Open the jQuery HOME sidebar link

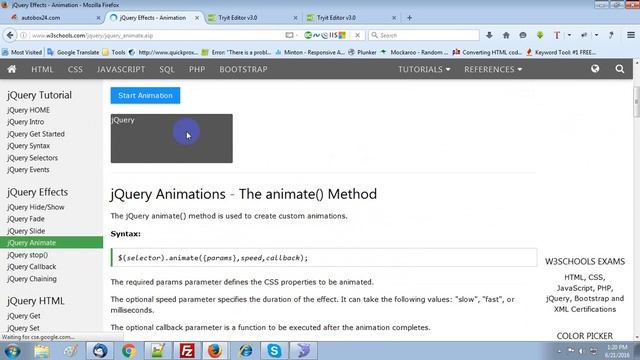coord(28,110)
